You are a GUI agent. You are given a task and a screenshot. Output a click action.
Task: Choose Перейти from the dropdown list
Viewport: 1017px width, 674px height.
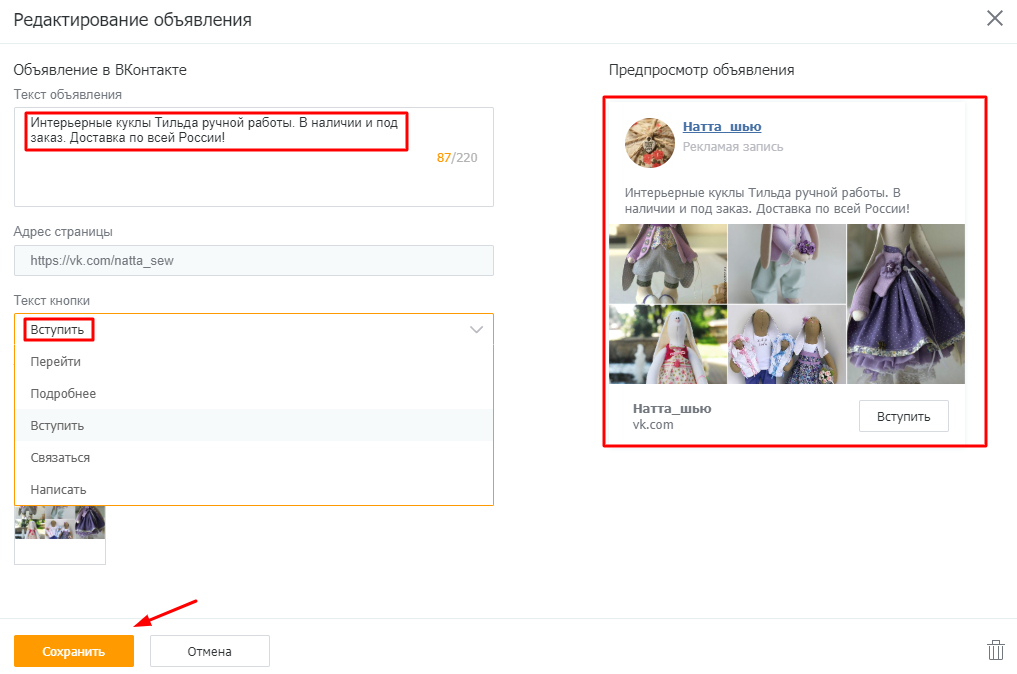[254, 361]
